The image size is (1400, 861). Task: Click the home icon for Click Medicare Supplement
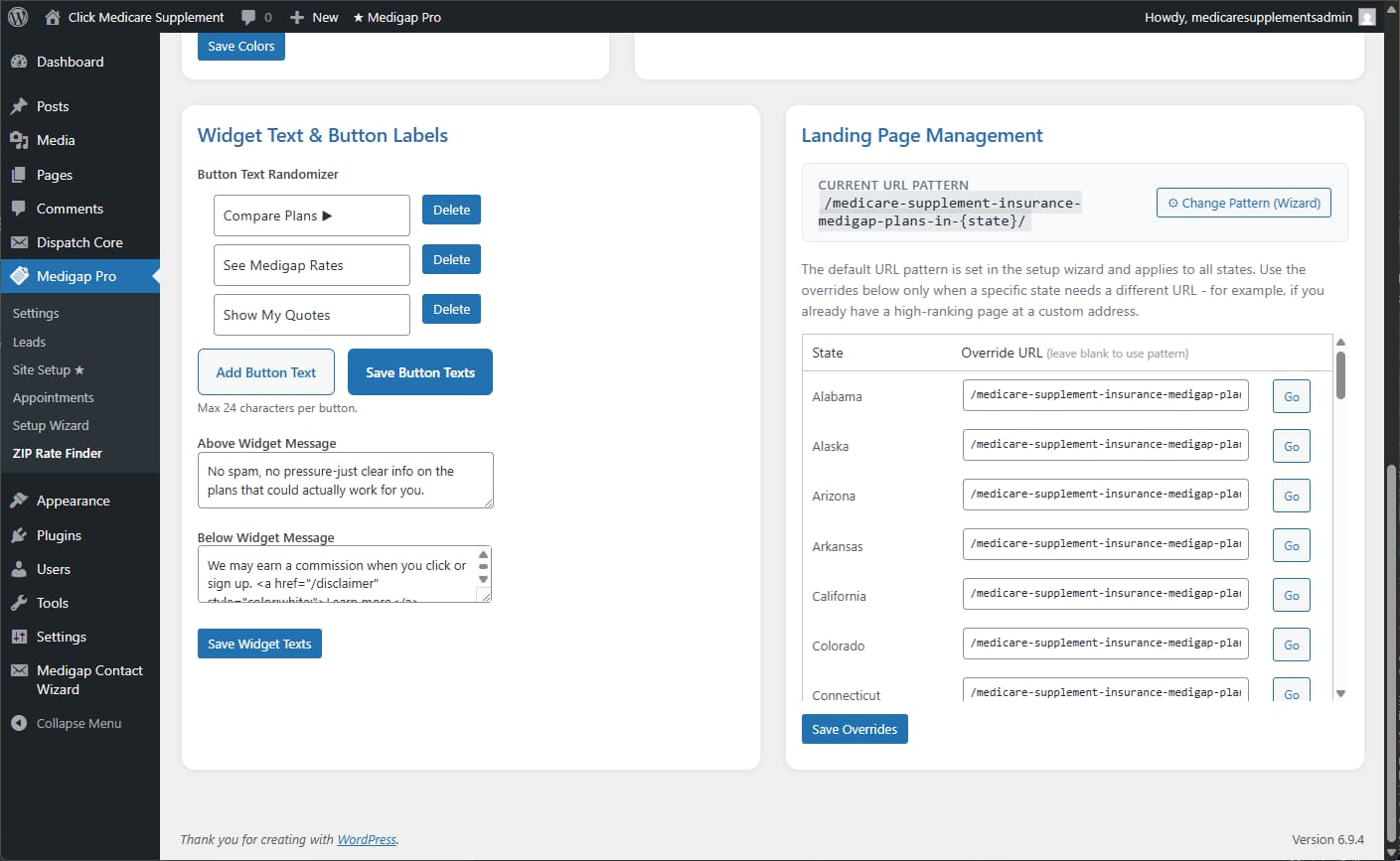coord(53,17)
